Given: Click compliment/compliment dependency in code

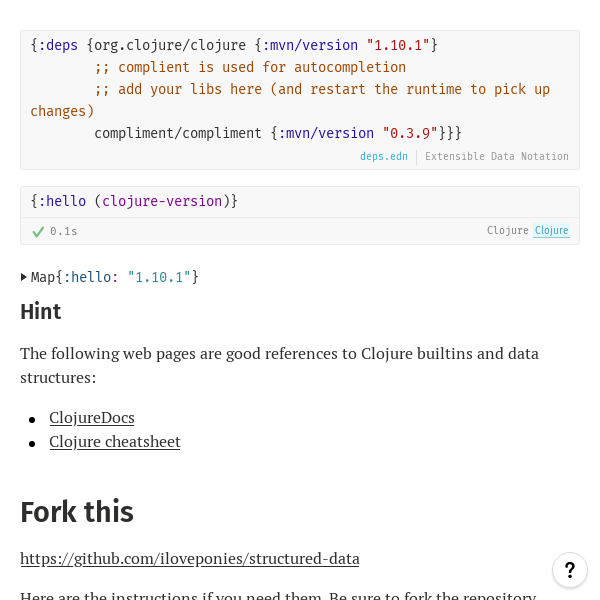Looking at the screenshot, I should [x=178, y=133].
